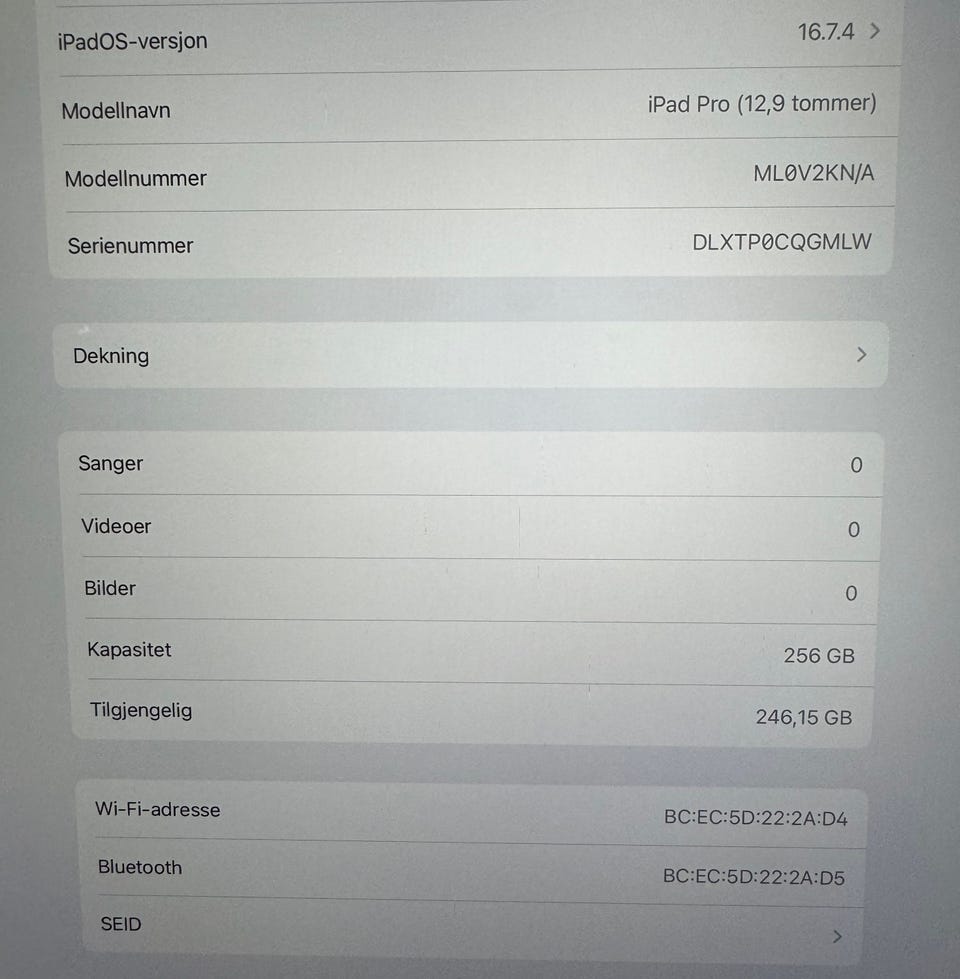Tap the Modellnummer label

136,179
